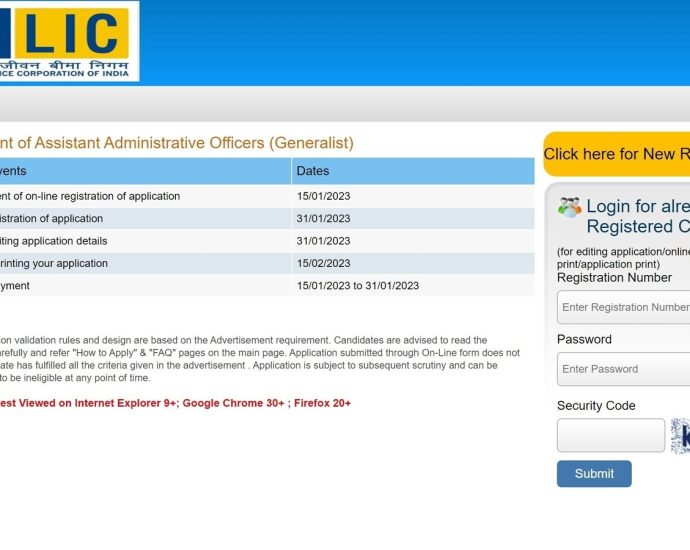Click the Registration Number label
This screenshot has height=550, width=690.
click(614, 278)
